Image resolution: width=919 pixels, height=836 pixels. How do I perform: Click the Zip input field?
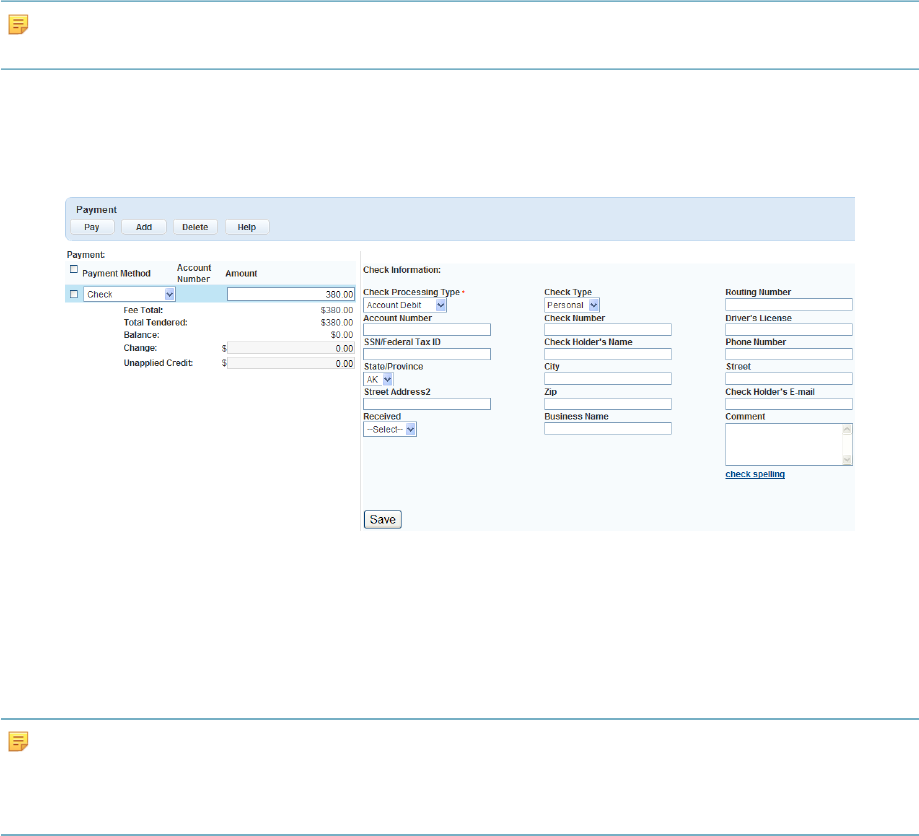click(608, 404)
